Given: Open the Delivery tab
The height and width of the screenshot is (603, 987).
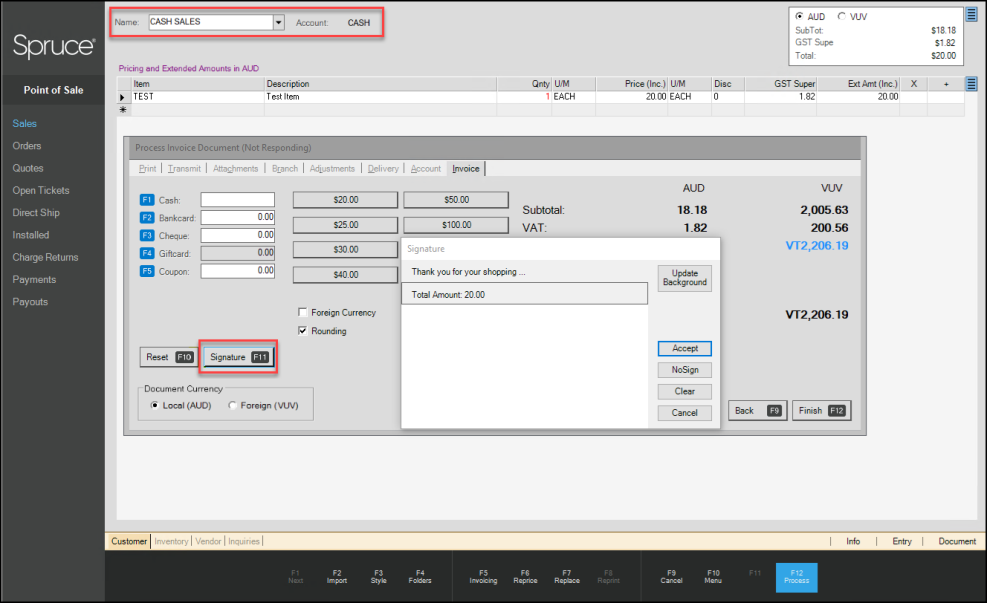Looking at the screenshot, I should (x=383, y=169).
